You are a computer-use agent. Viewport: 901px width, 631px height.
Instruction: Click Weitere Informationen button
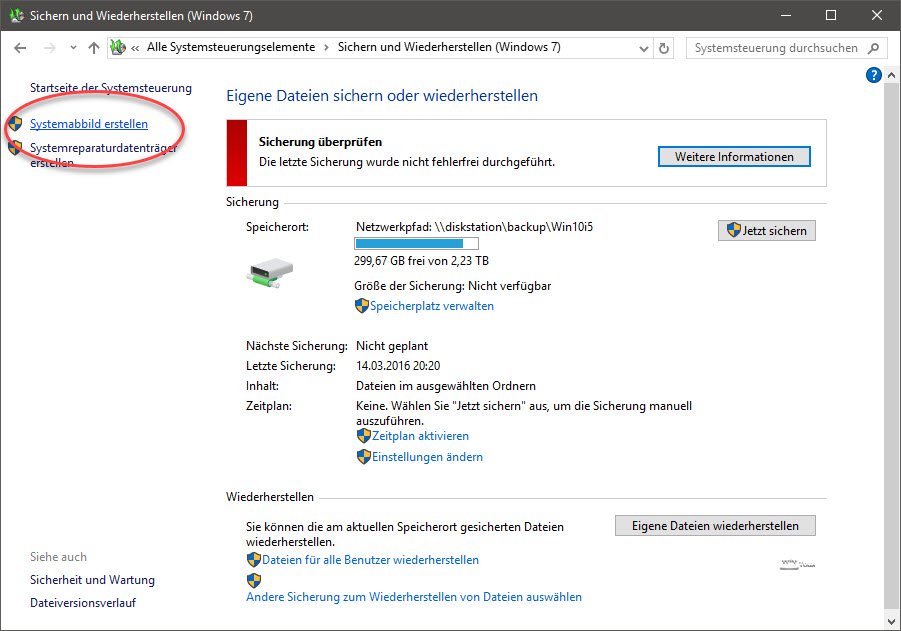(734, 157)
